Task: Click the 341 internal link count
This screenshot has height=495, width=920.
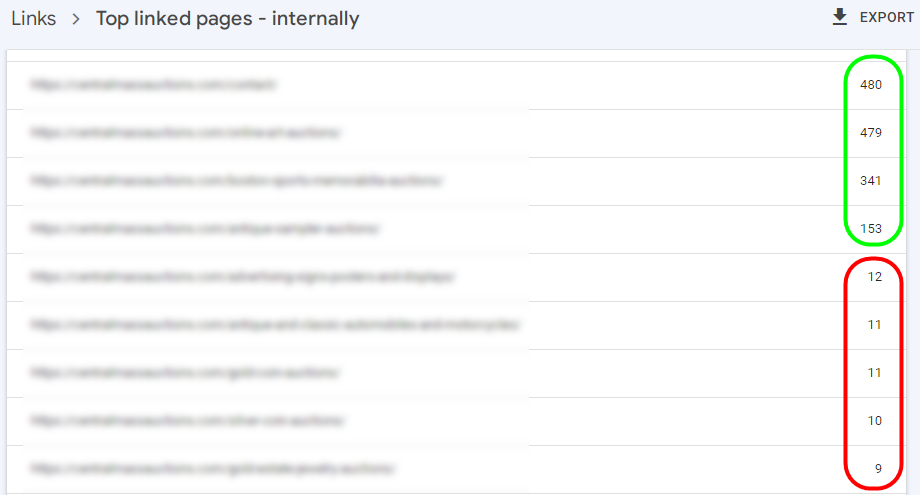Action: 871,181
